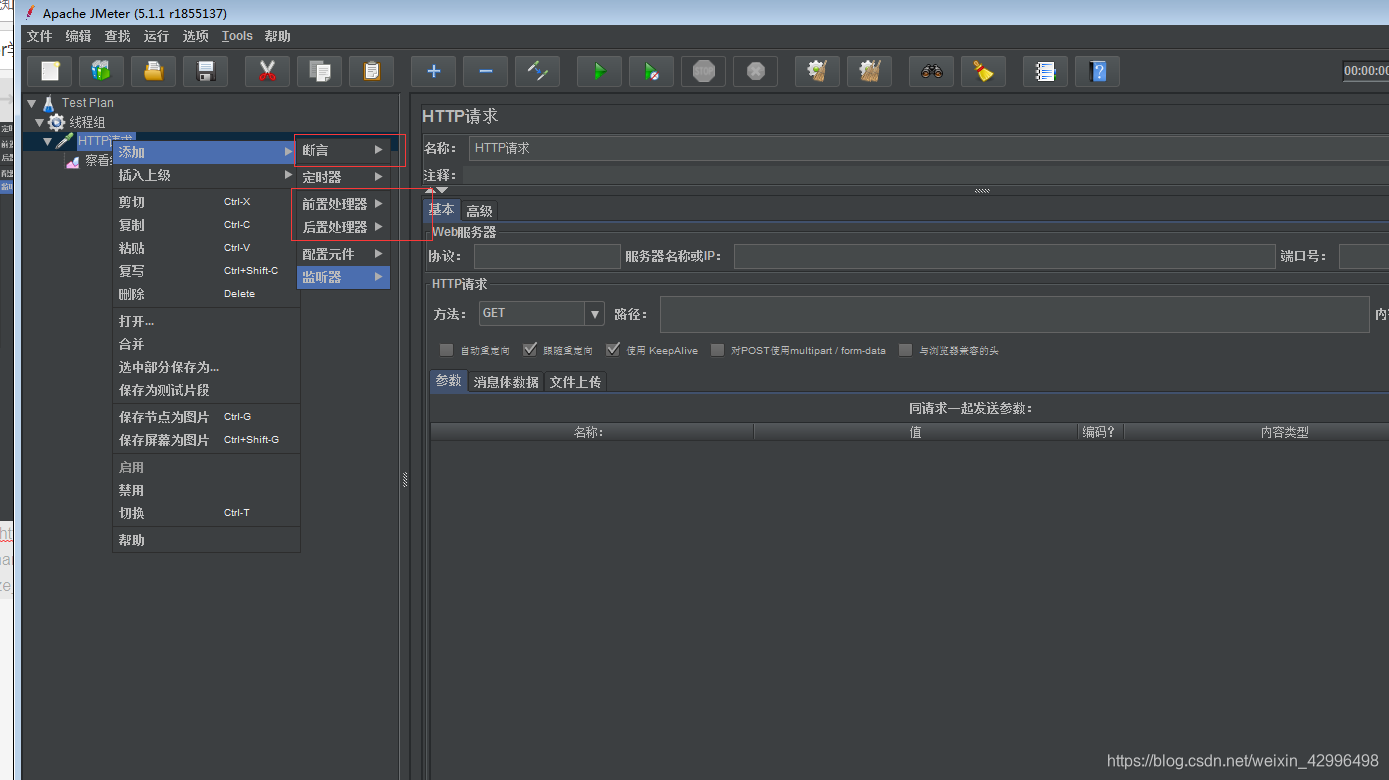Open the Function Helper list icon

click(1046, 71)
